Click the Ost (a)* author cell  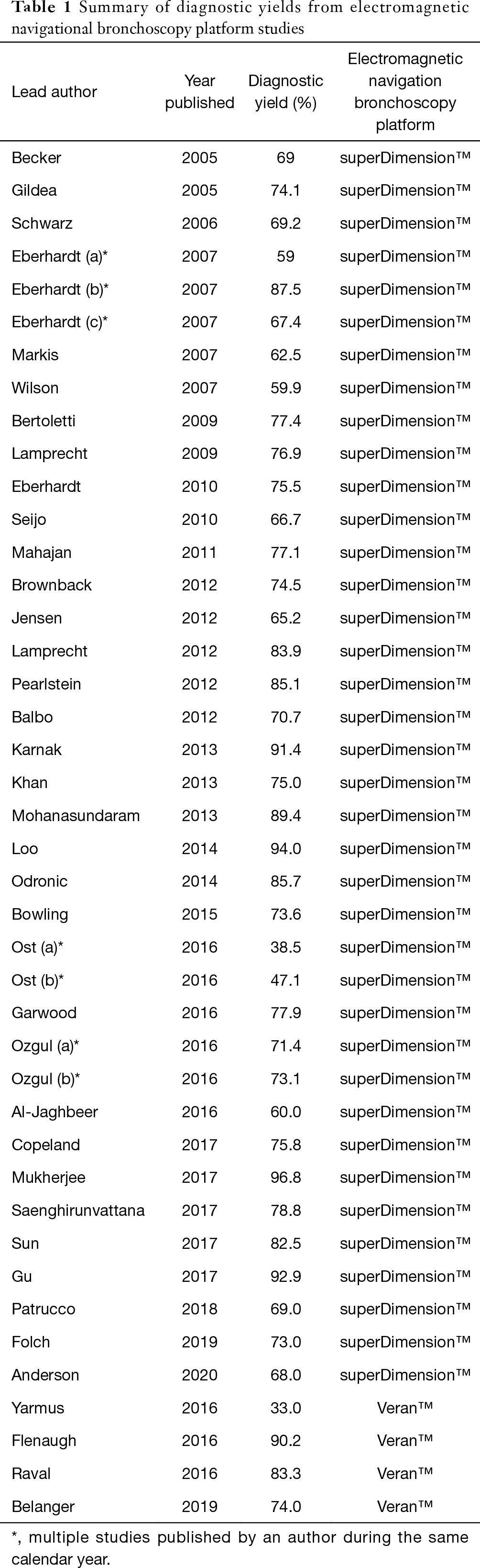click(x=38, y=947)
